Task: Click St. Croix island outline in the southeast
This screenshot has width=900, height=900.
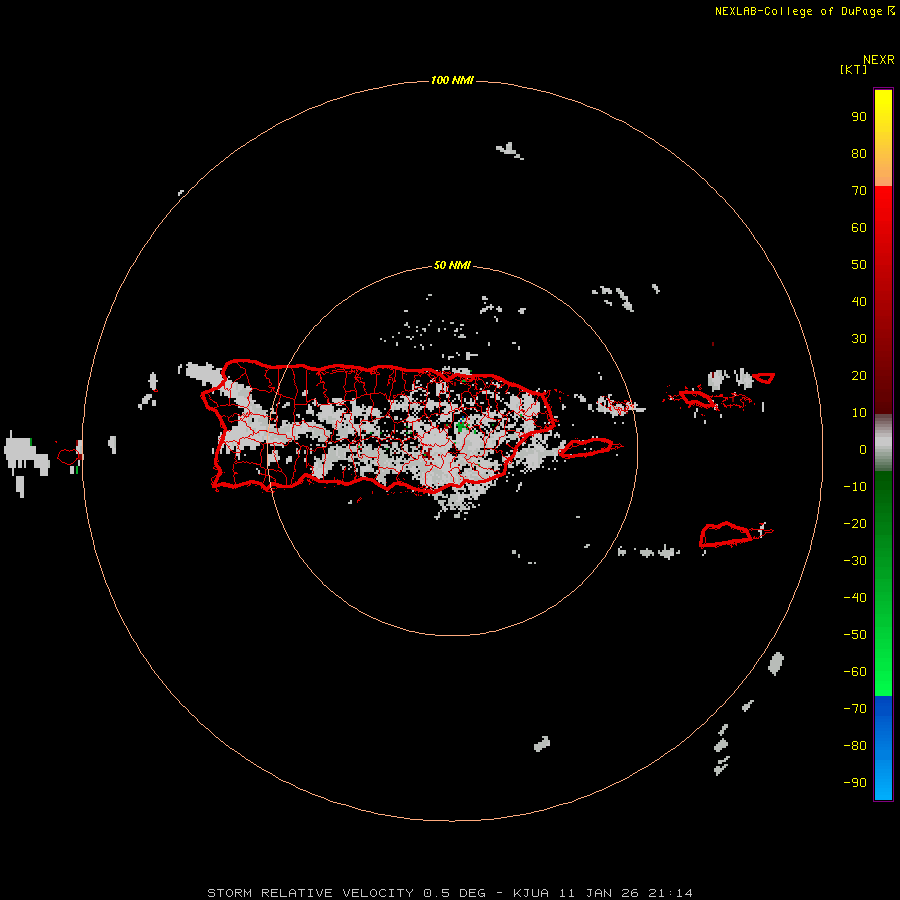Action: 725,534
